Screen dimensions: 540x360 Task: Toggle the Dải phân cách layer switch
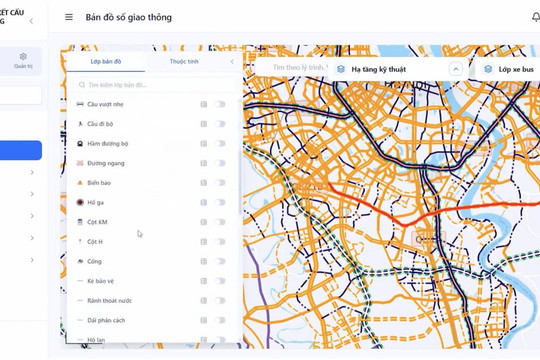pos(220,320)
